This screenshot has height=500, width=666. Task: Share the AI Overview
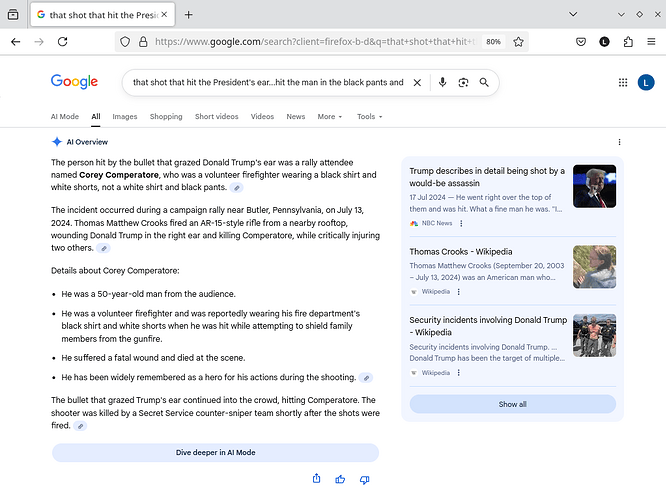[316, 479]
